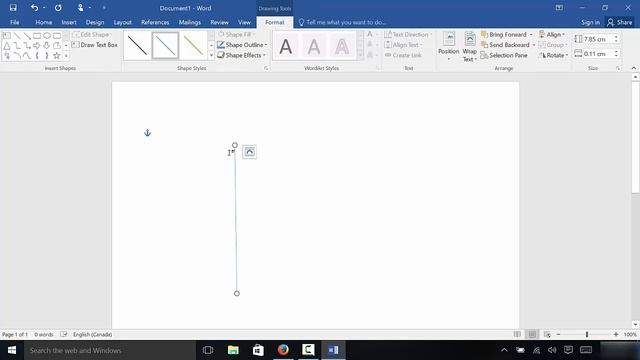Switch to the Mailings tab

point(190,22)
